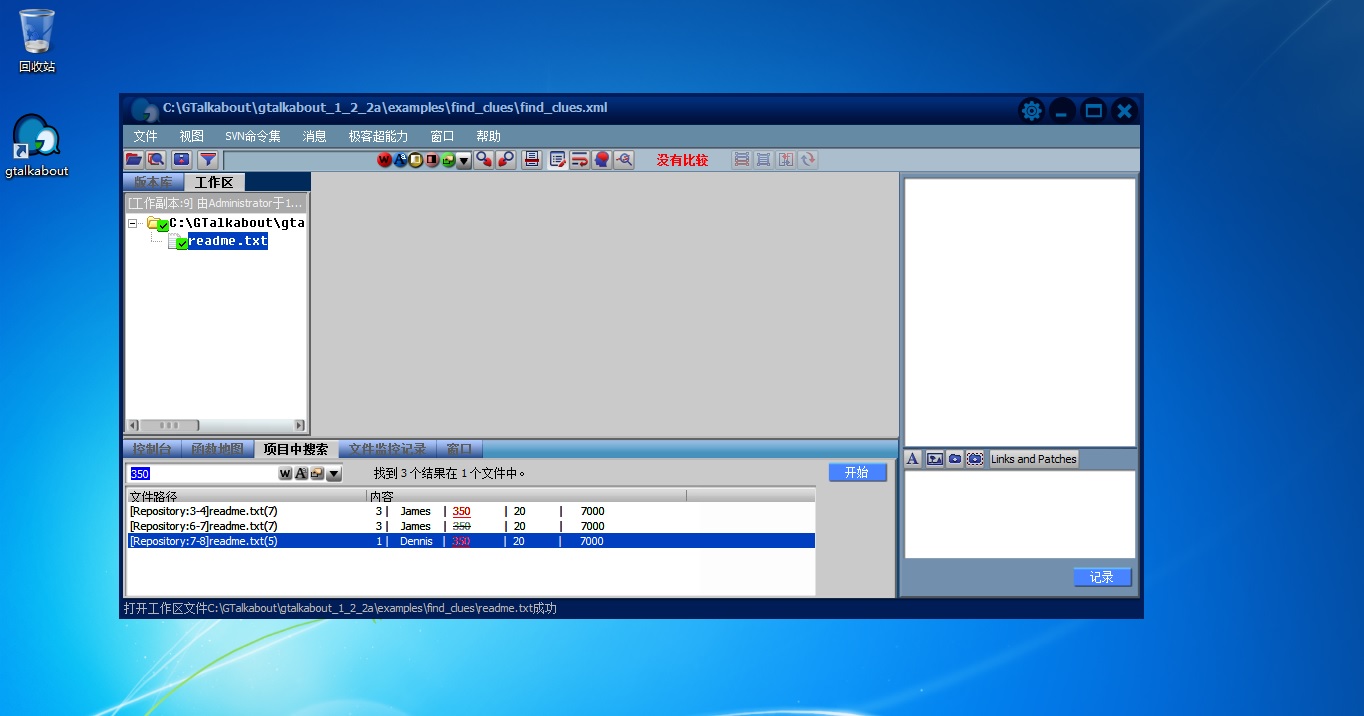Image resolution: width=1364 pixels, height=716 pixels.
Task: Click the blue screen toolbar icon
Action: point(181,159)
